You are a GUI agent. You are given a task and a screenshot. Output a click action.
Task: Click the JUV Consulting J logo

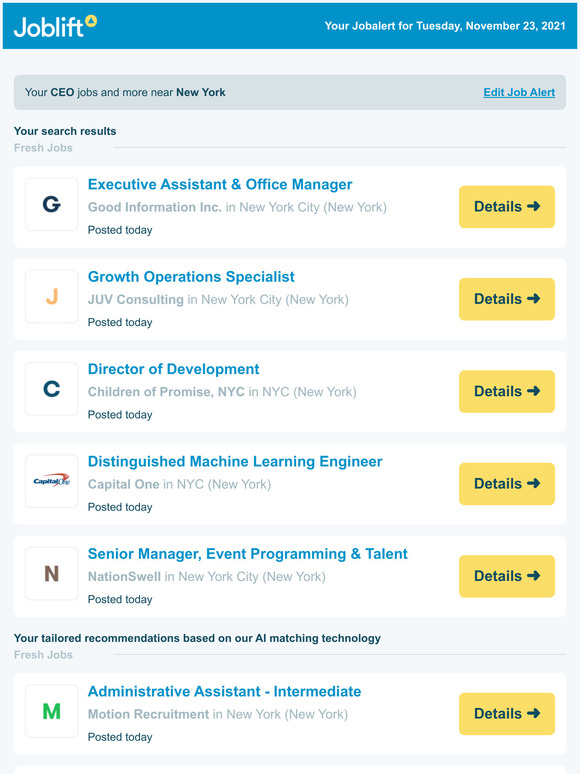coord(52,296)
